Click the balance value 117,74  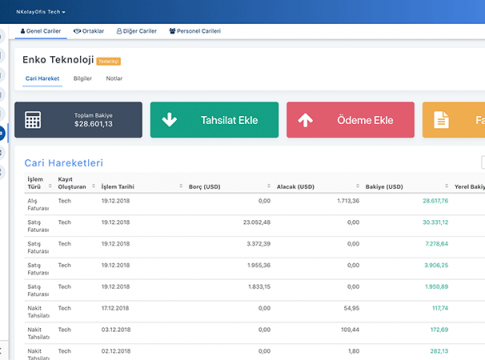[x=440, y=308]
